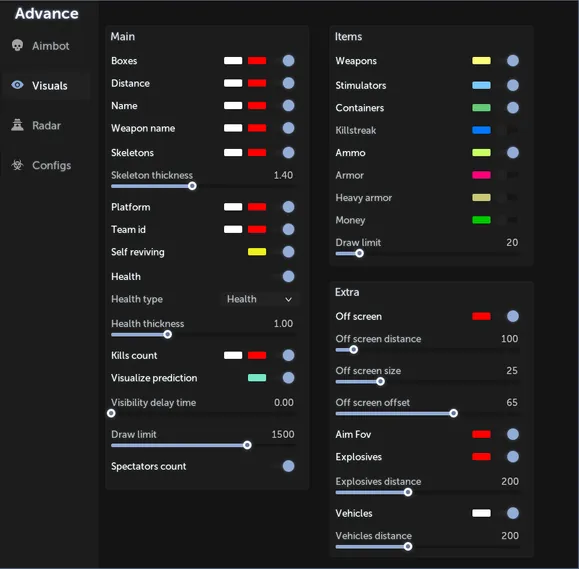Click the radar tower icon beside Radar
Screen dimensions: 579x569
tap(17, 125)
